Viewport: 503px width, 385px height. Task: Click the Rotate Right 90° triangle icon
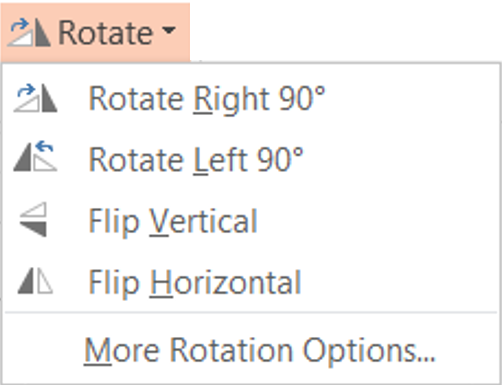tap(35, 98)
